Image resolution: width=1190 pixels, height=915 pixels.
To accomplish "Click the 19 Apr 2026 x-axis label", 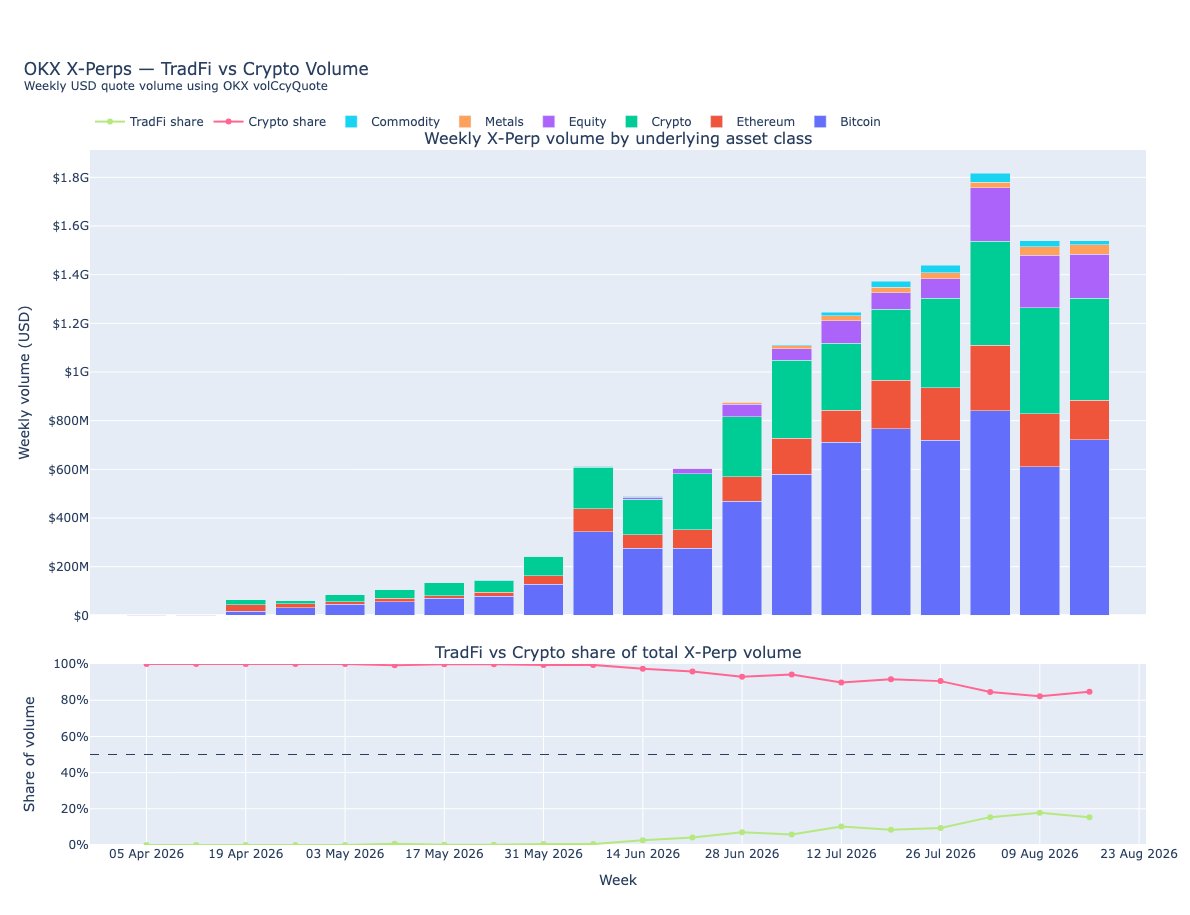I will [245, 854].
